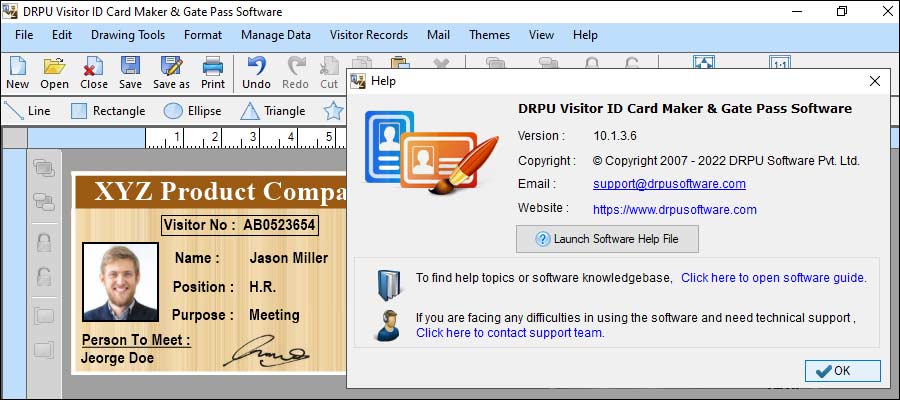This screenshot has height=400, width=900.
Task: Select the visitor photo on the card
Action: [121, 282]
